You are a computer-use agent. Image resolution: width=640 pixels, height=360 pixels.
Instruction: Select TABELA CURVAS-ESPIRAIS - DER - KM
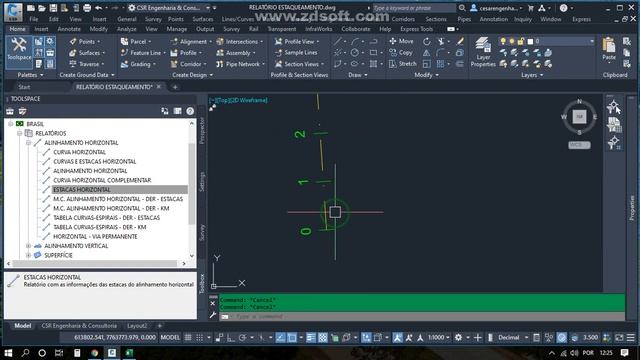(x=100, y=227)
